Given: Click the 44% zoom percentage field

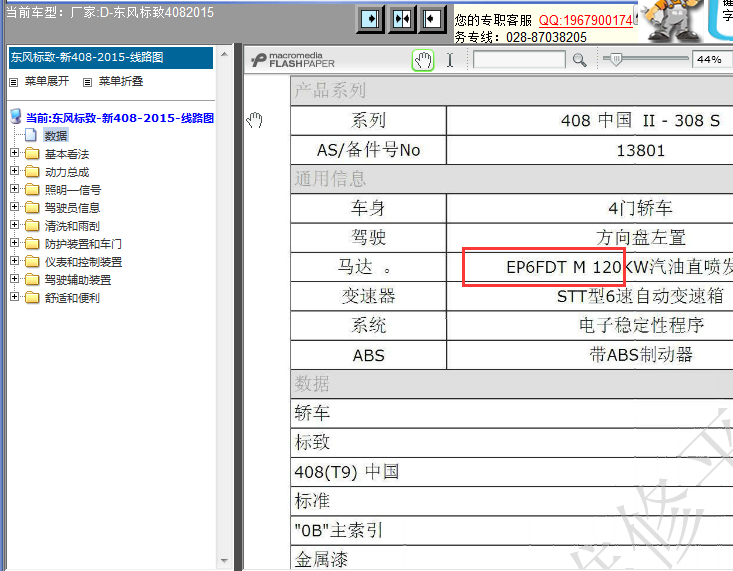Looking at the screenshot, I should point(711,59).
